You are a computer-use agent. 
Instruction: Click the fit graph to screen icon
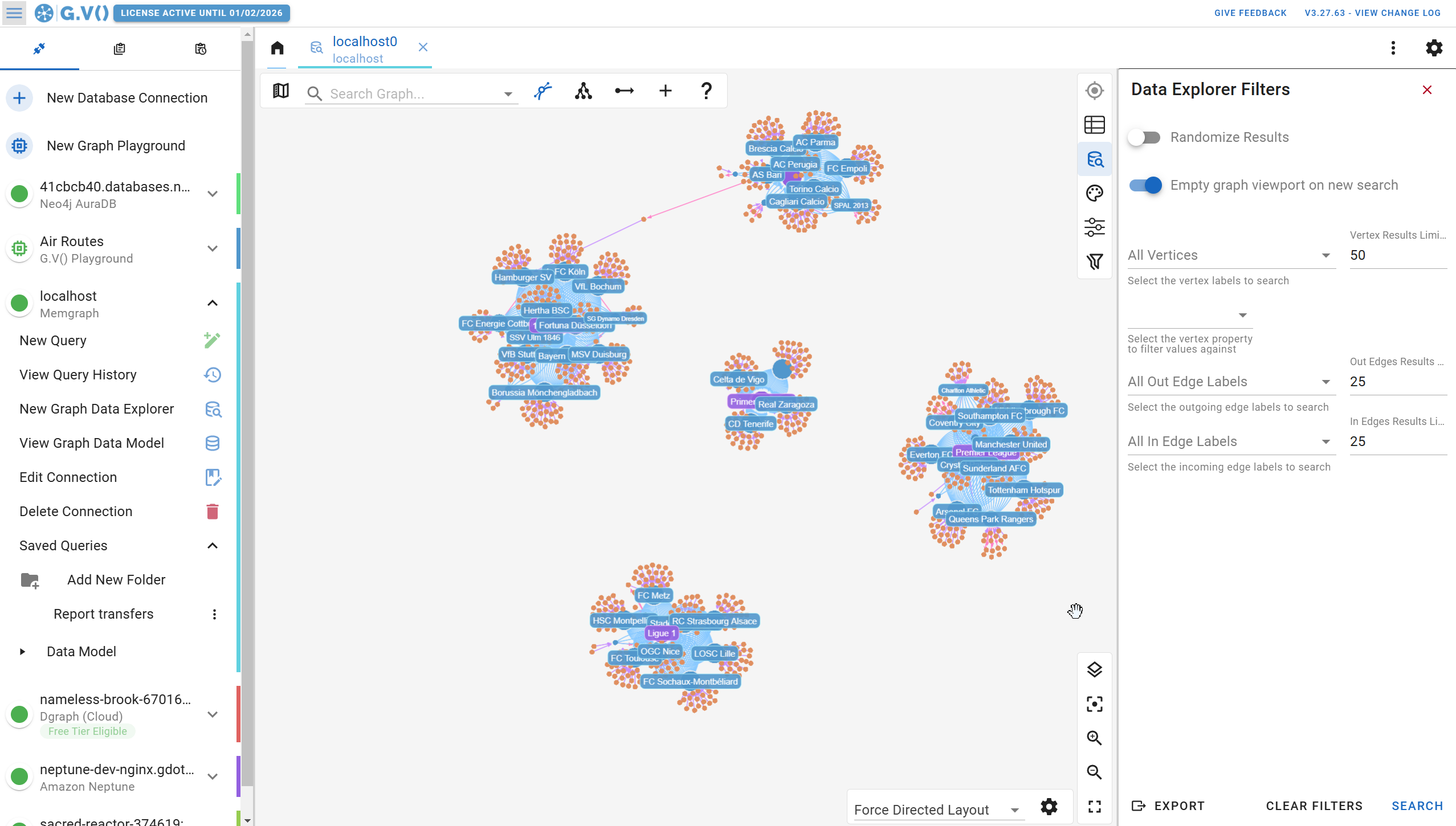1094,704
